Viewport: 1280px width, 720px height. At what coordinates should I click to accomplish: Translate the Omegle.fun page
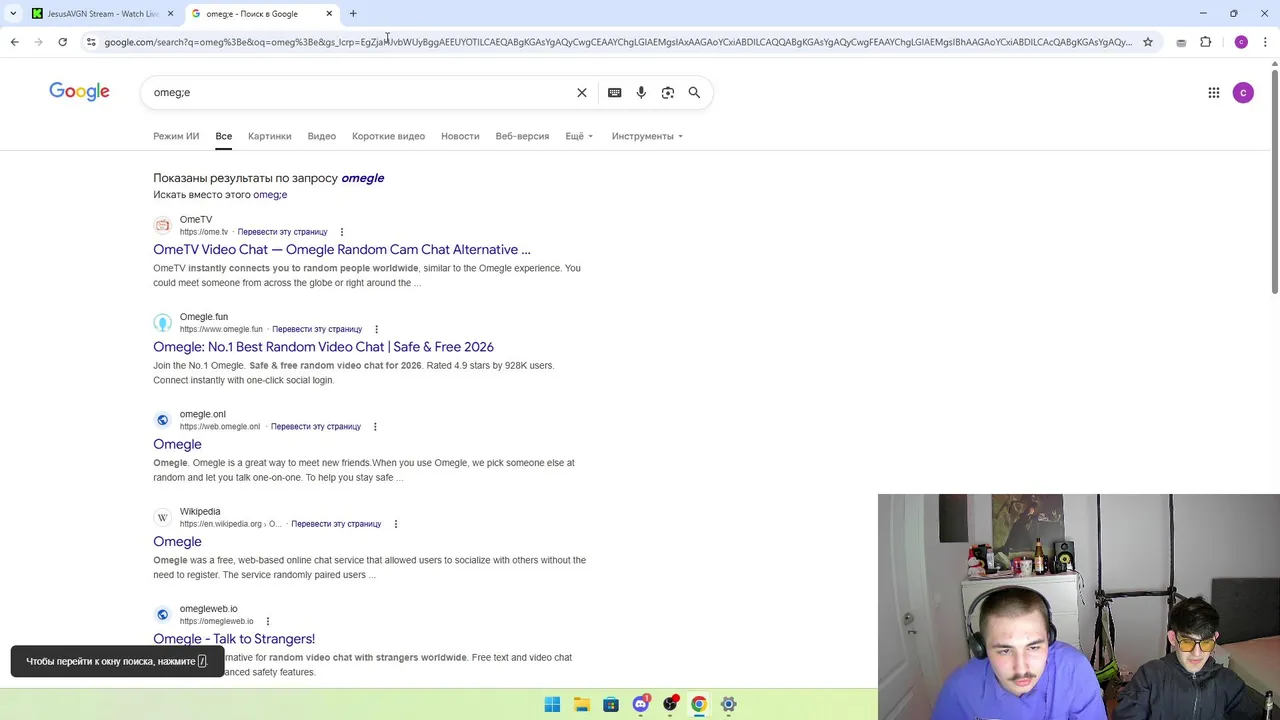pos(317,329)
